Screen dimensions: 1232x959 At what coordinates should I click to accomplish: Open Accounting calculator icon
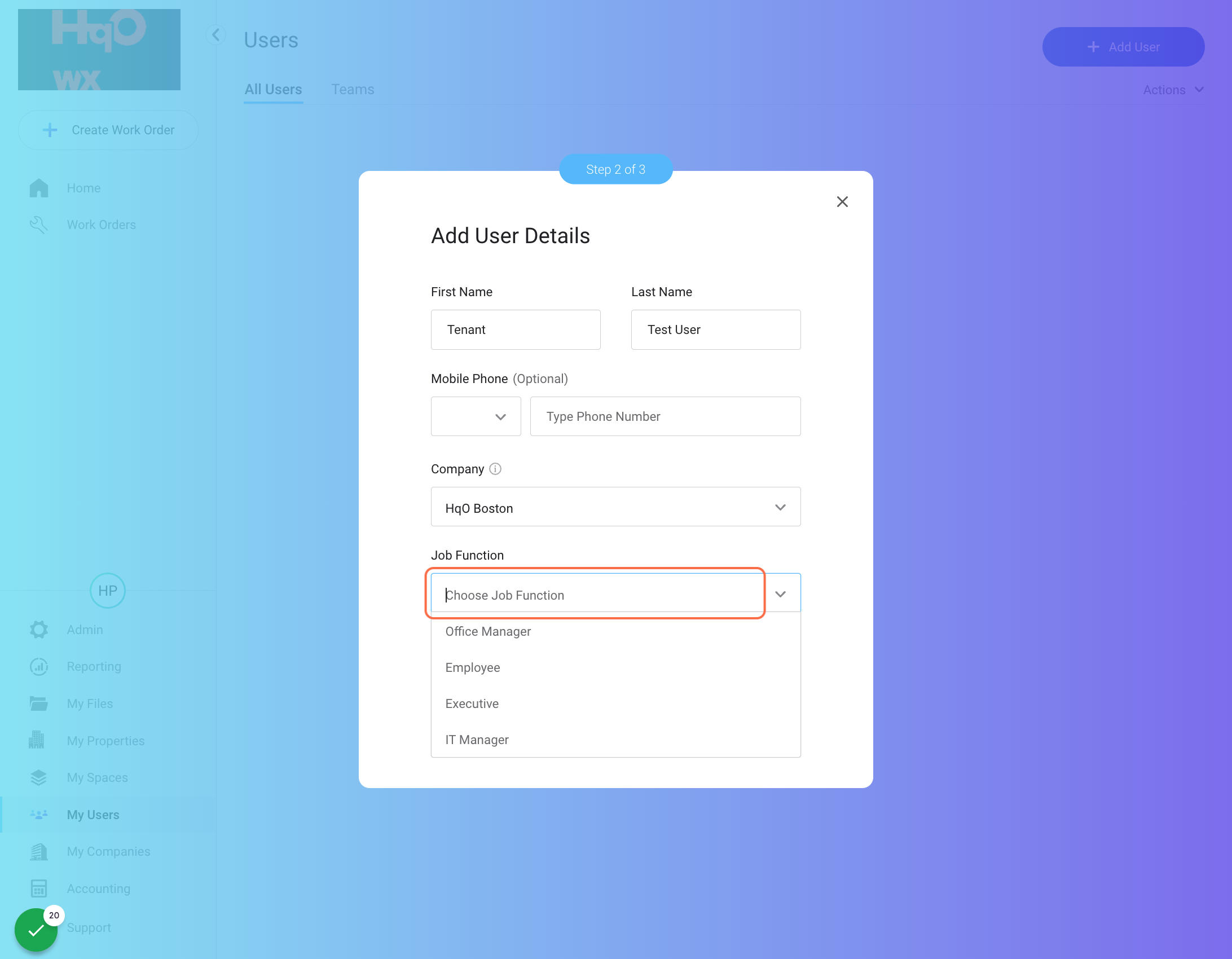pyautogui.click(x=38, y=888)
